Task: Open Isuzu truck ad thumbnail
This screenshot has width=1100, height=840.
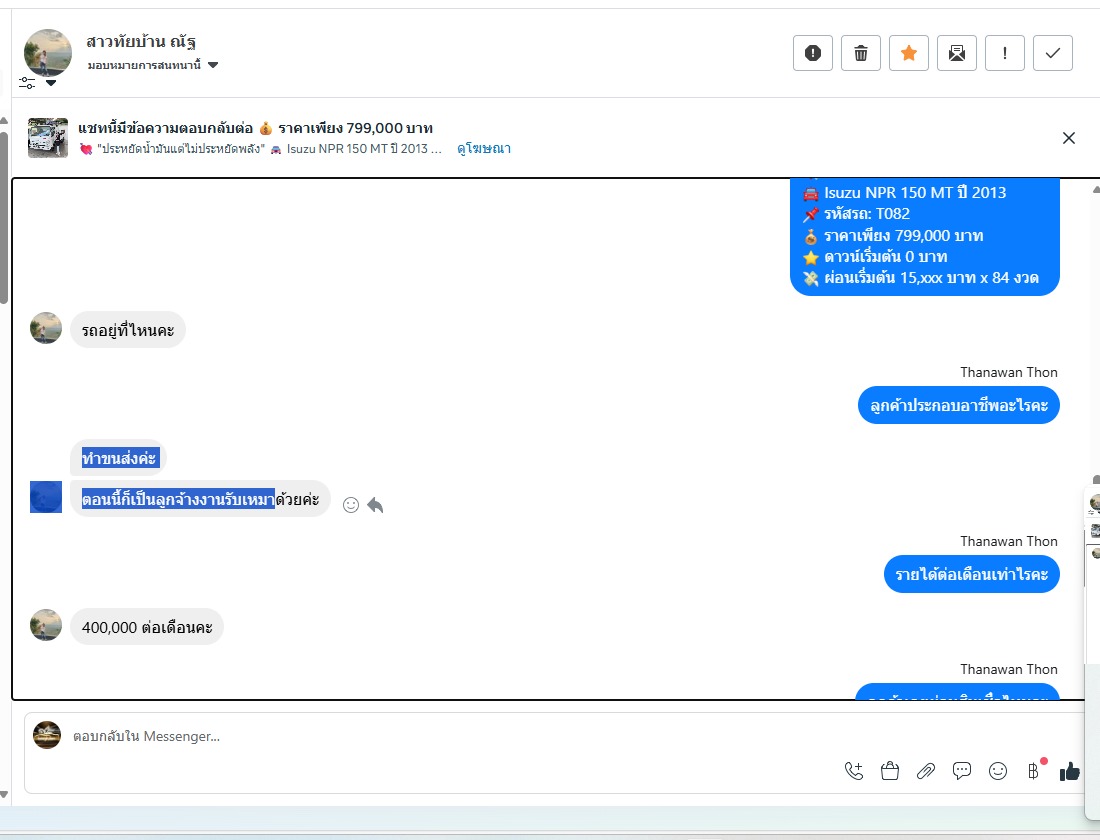Action: [x=48, y=138]
